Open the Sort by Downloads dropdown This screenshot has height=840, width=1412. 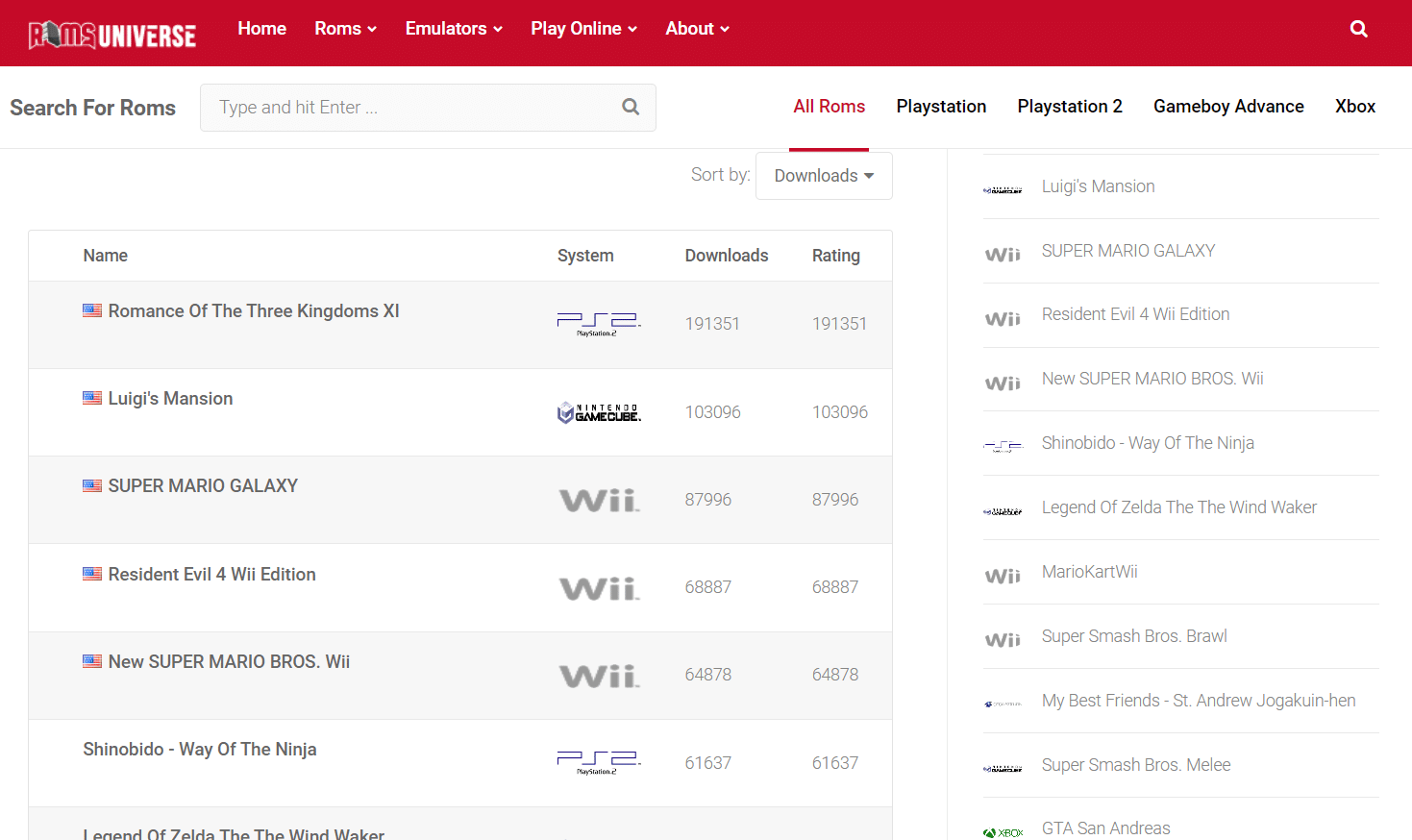(x=824, y=176)
